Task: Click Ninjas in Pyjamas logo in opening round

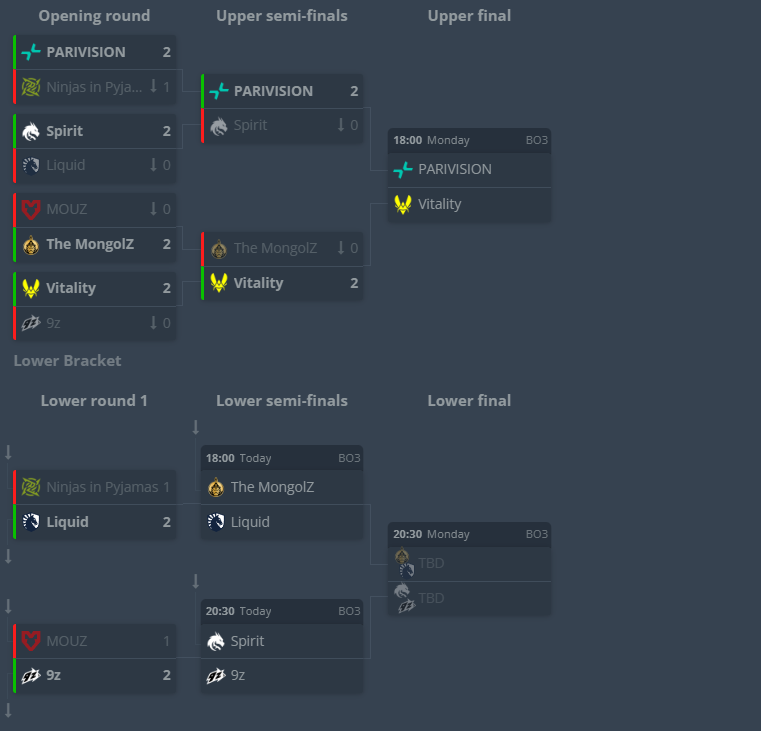Action: pos(31,87)
